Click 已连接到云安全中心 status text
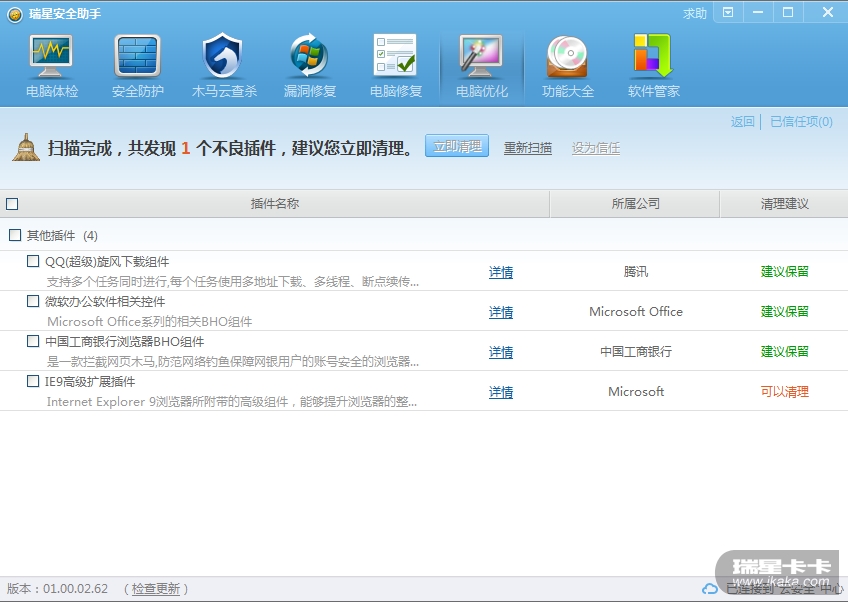848x602 pixels. click(785, 588)
